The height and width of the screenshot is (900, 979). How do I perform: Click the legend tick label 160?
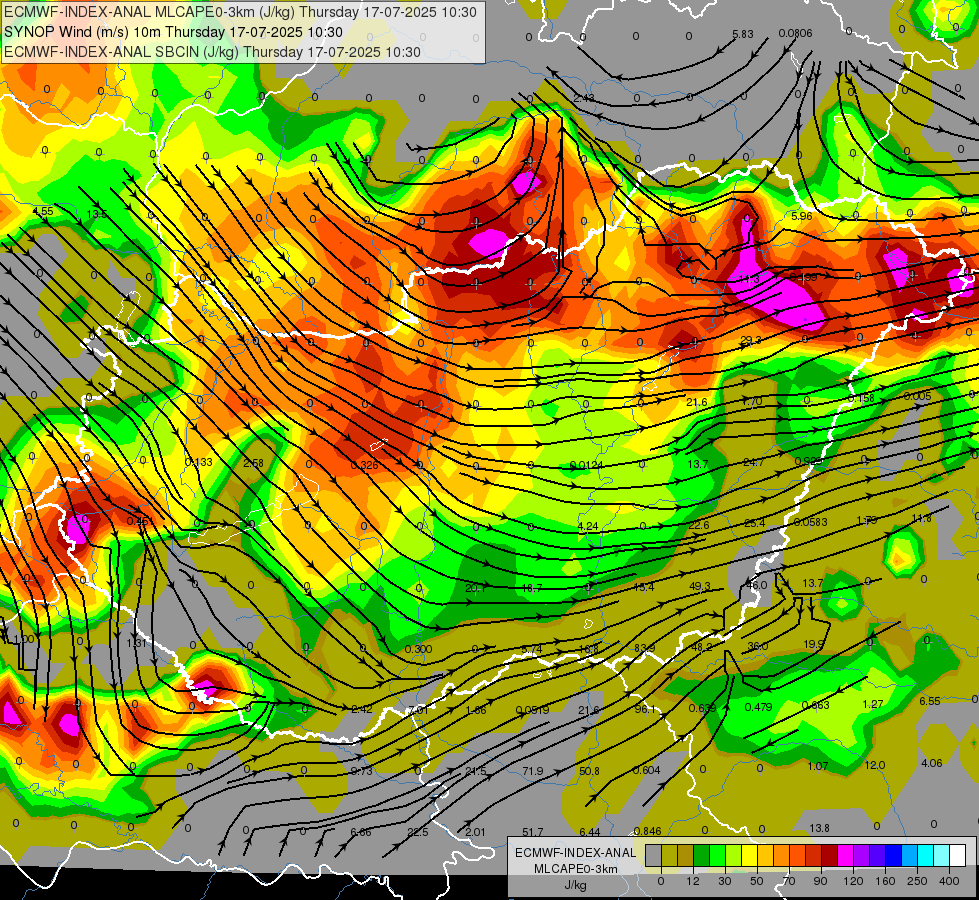click(x=885, y=881)
